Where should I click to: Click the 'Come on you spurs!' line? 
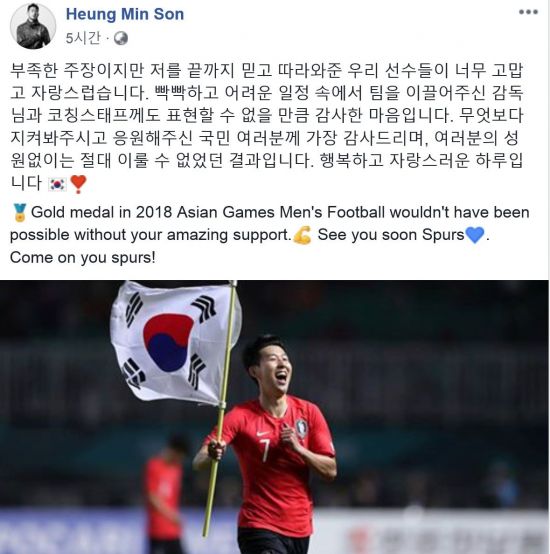tap(83, 258)
